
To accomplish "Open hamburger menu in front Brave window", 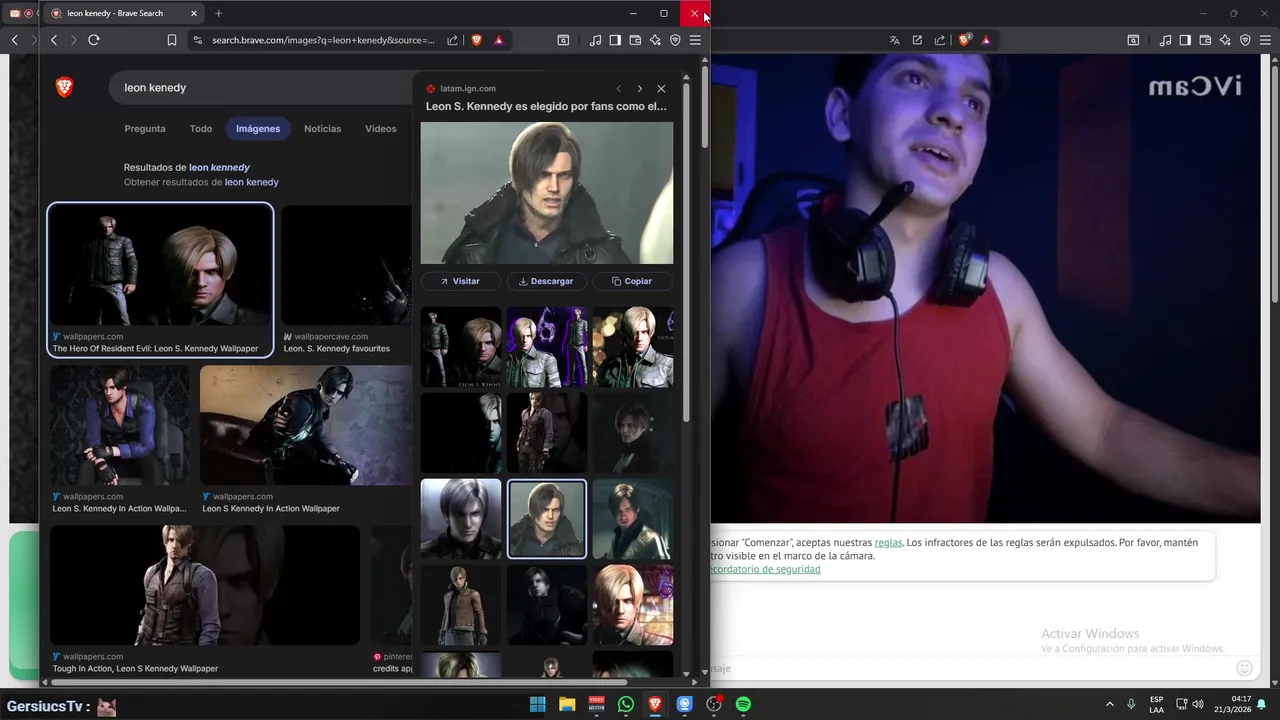I will (695, 40).
